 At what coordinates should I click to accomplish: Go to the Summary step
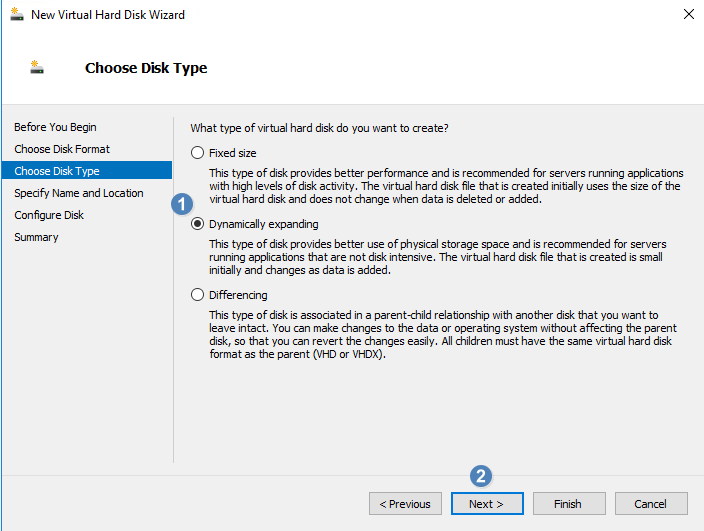(36, 237)
